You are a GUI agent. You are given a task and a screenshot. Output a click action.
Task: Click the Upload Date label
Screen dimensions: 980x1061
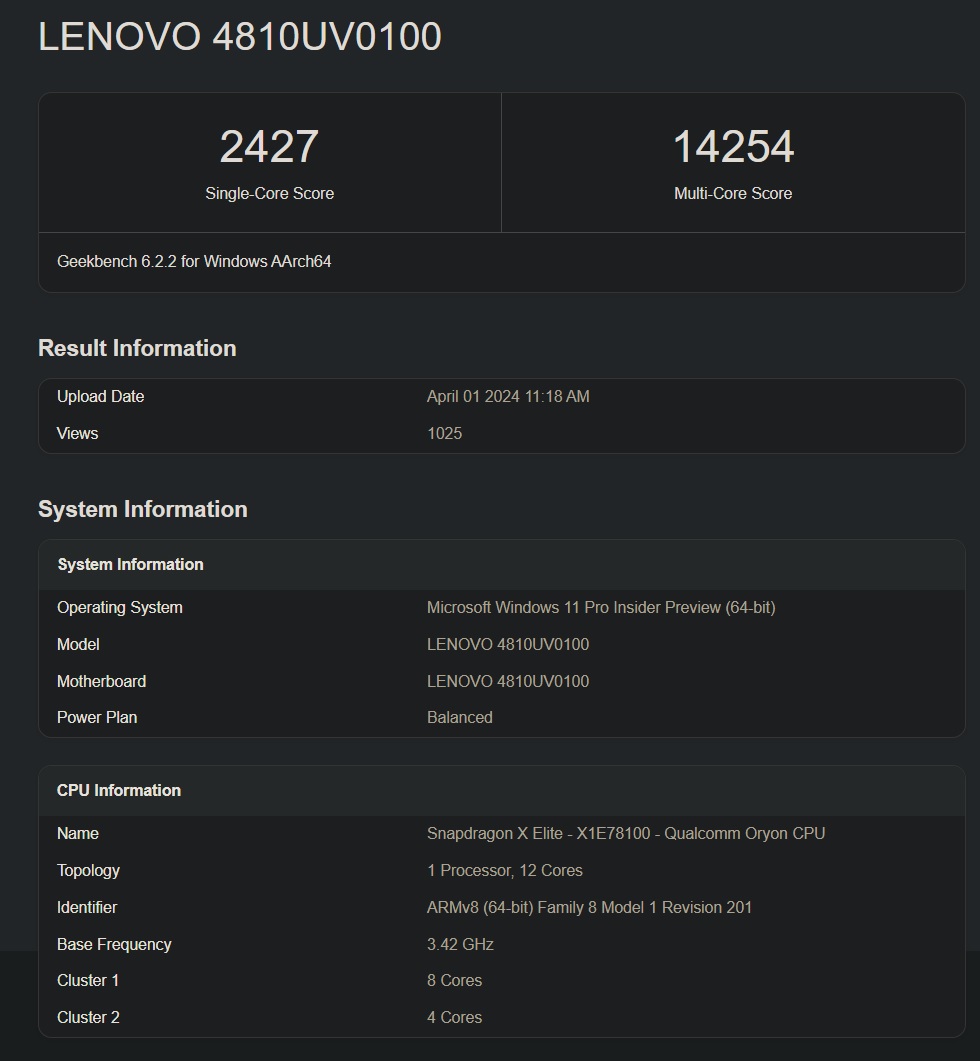pos(100,397)
